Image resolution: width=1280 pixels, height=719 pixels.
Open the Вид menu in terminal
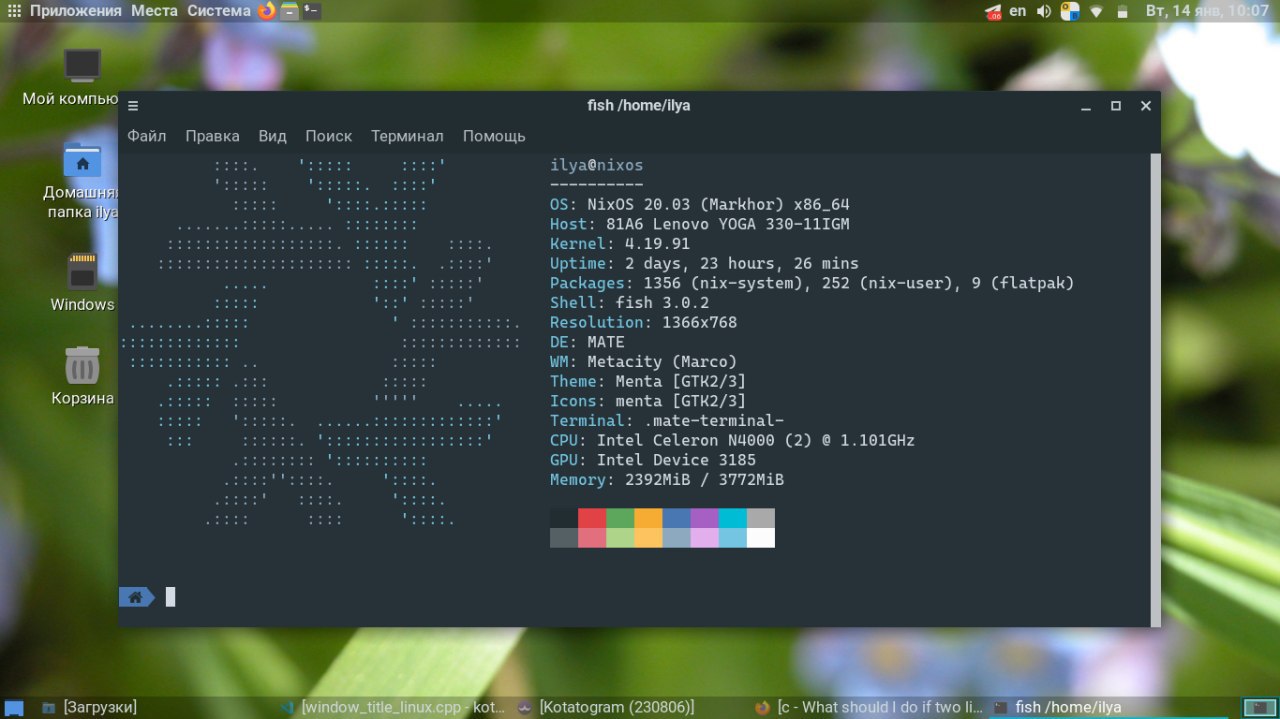click(x=272, y=136)
